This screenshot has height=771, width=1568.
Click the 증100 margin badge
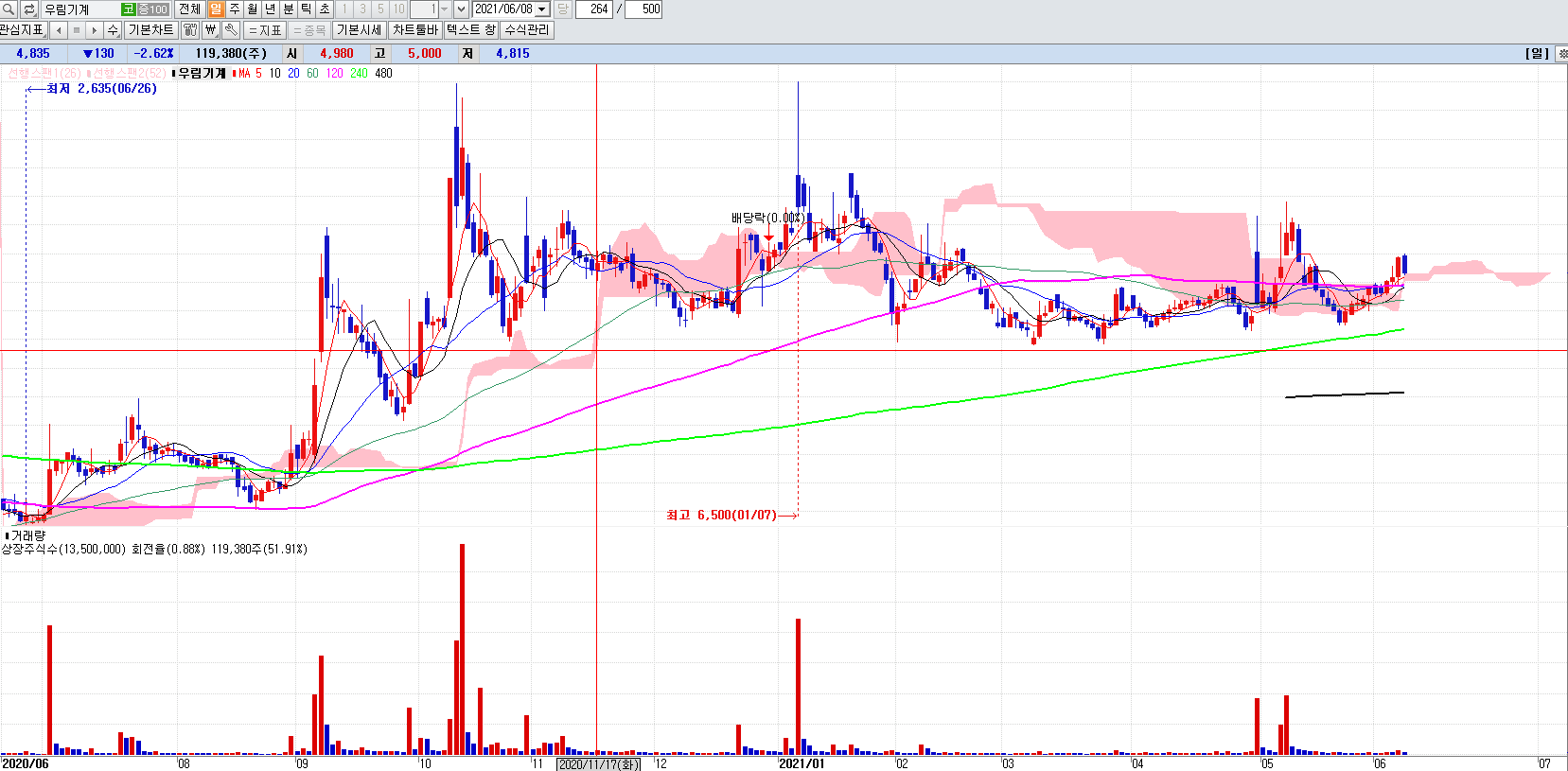point(152,9)
